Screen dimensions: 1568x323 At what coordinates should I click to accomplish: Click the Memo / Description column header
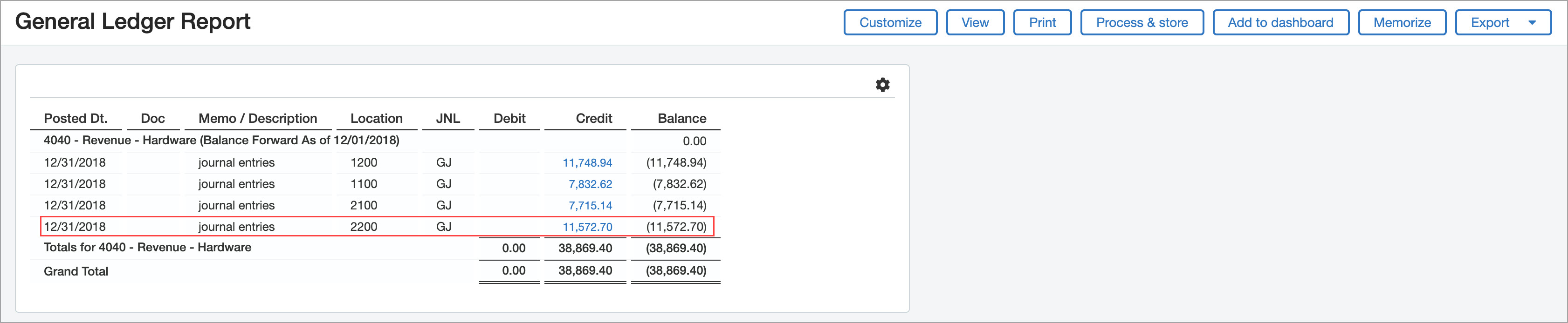257,119
